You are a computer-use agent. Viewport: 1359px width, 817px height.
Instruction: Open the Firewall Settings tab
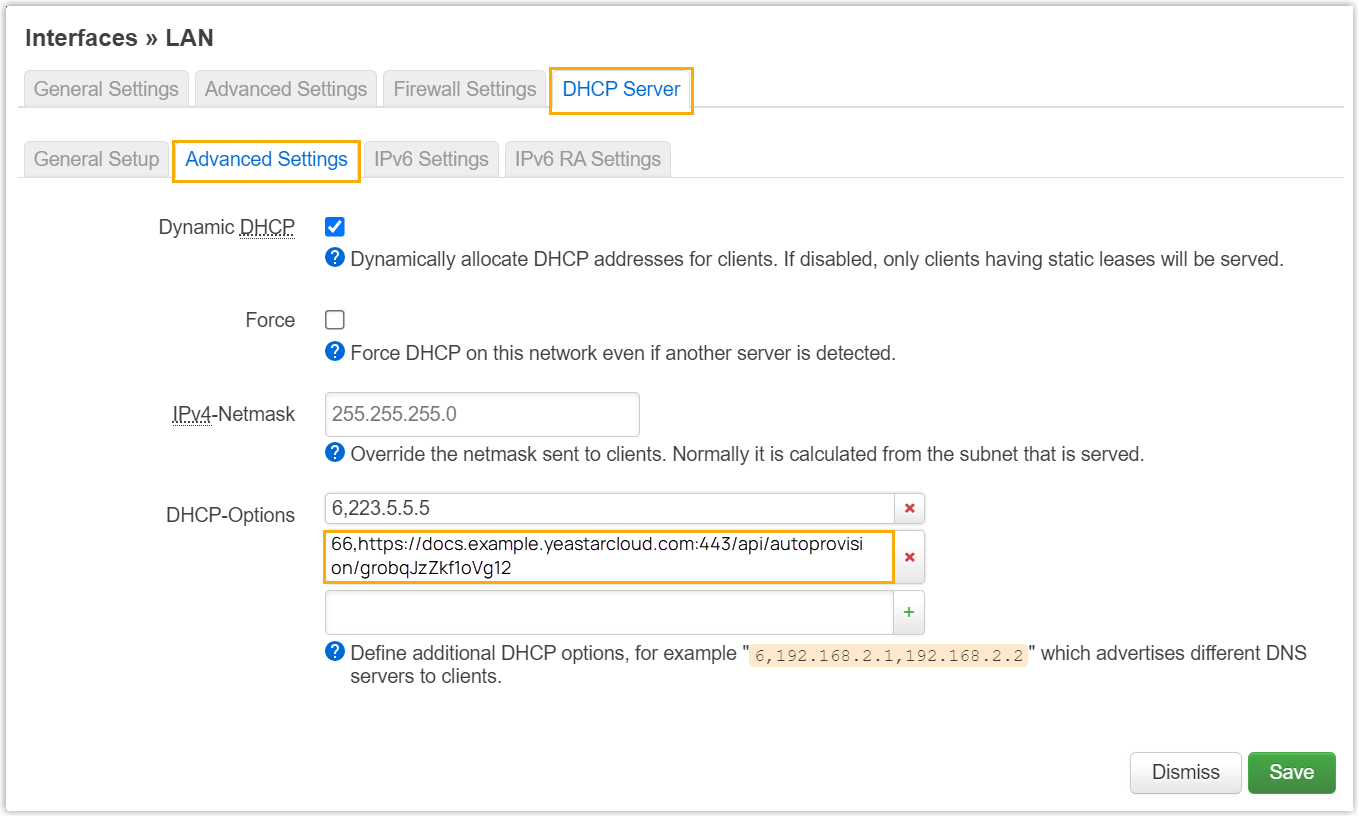465,89
